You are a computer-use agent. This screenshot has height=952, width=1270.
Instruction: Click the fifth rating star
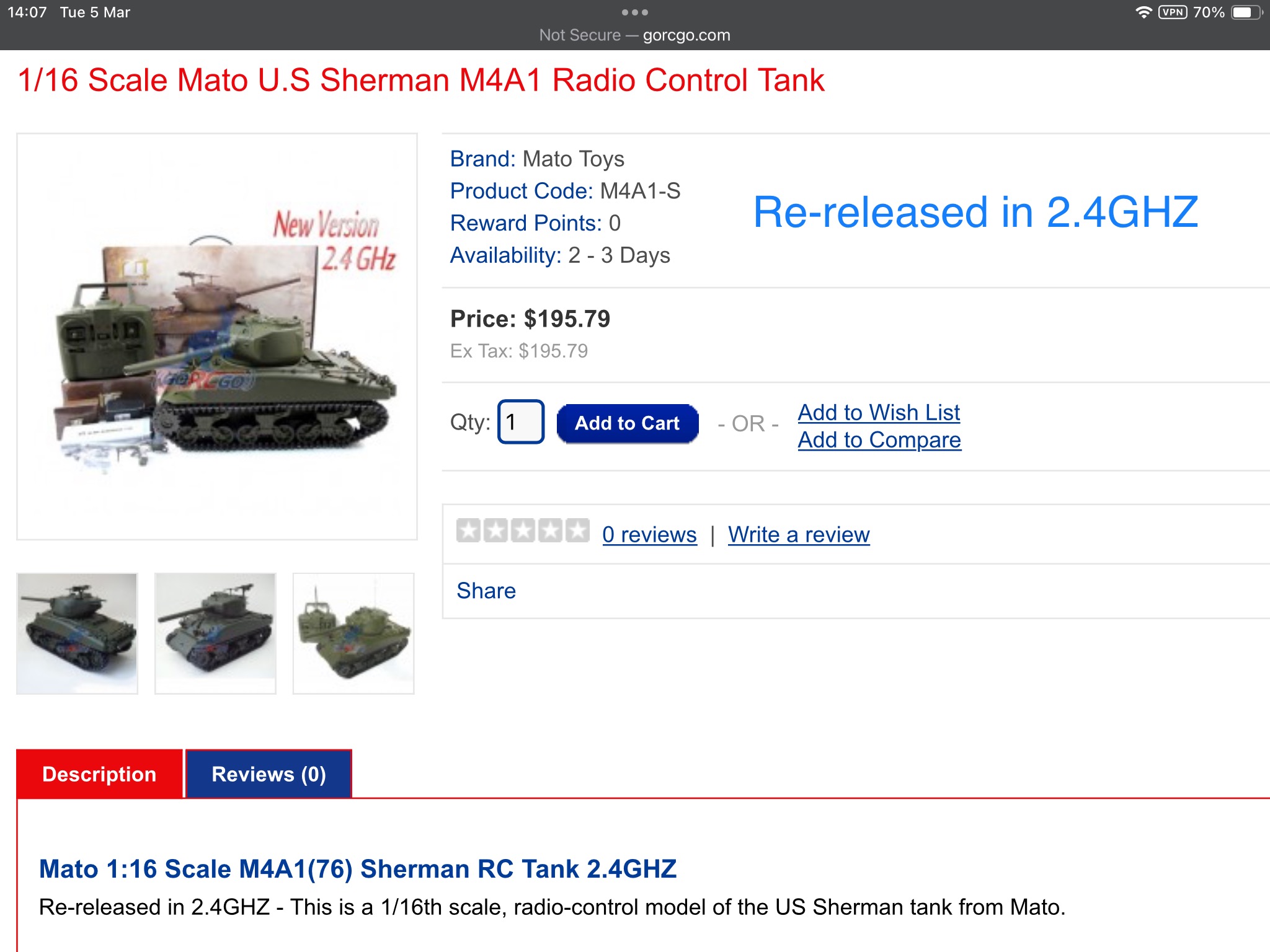[x=577, y=531]
